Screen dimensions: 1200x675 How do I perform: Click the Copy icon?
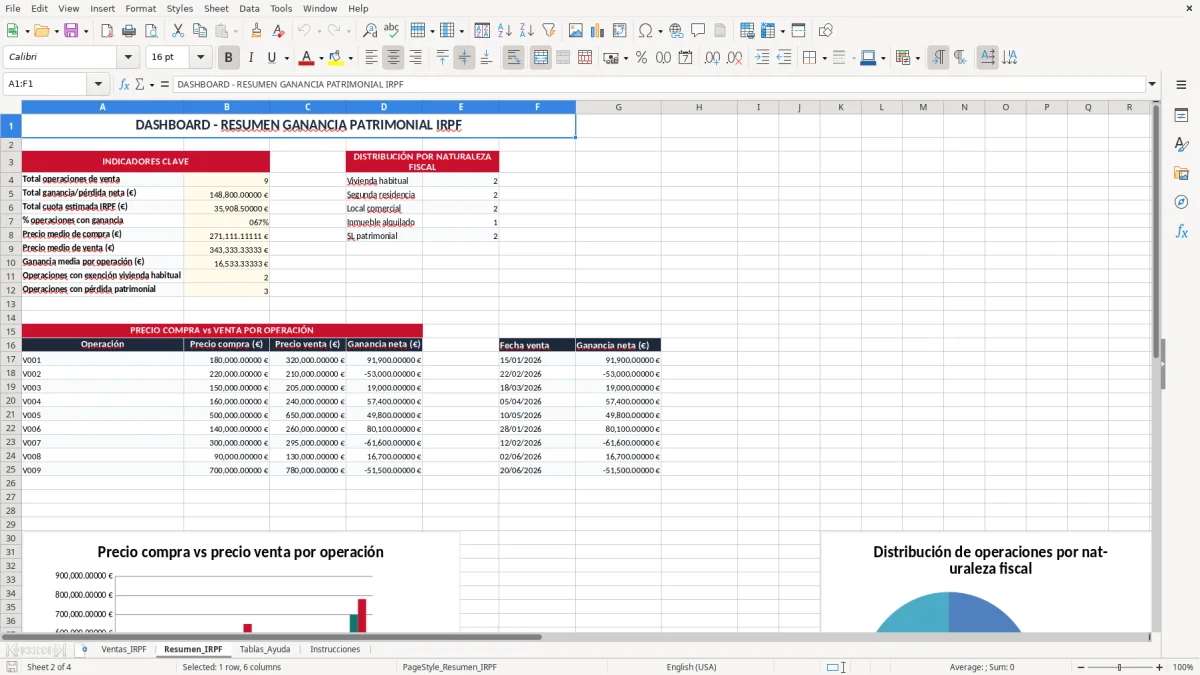click(200, 31)
